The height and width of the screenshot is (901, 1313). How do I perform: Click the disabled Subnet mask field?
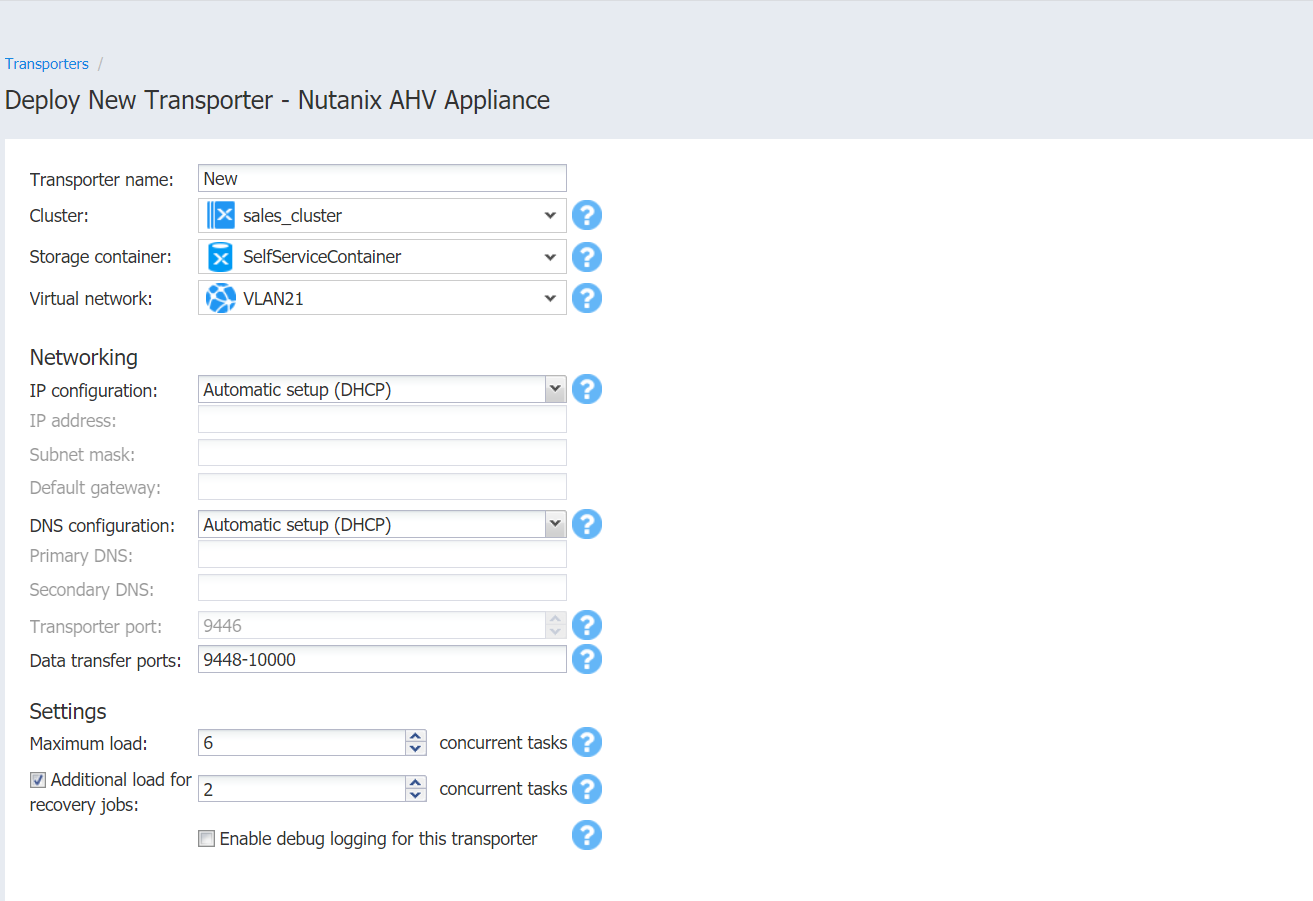tap(382, 453)
